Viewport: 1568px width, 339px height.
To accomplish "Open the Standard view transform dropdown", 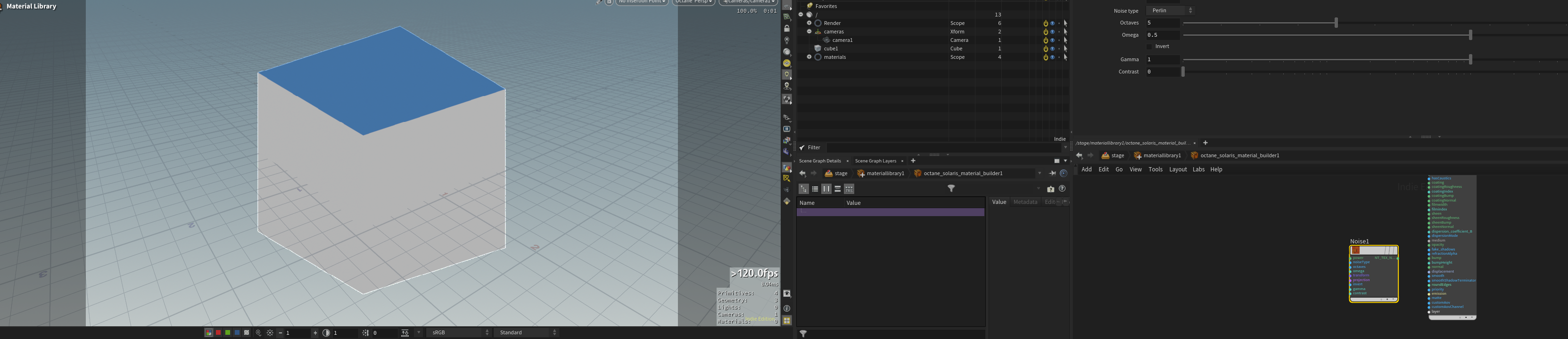I will [x=526, y=333].
